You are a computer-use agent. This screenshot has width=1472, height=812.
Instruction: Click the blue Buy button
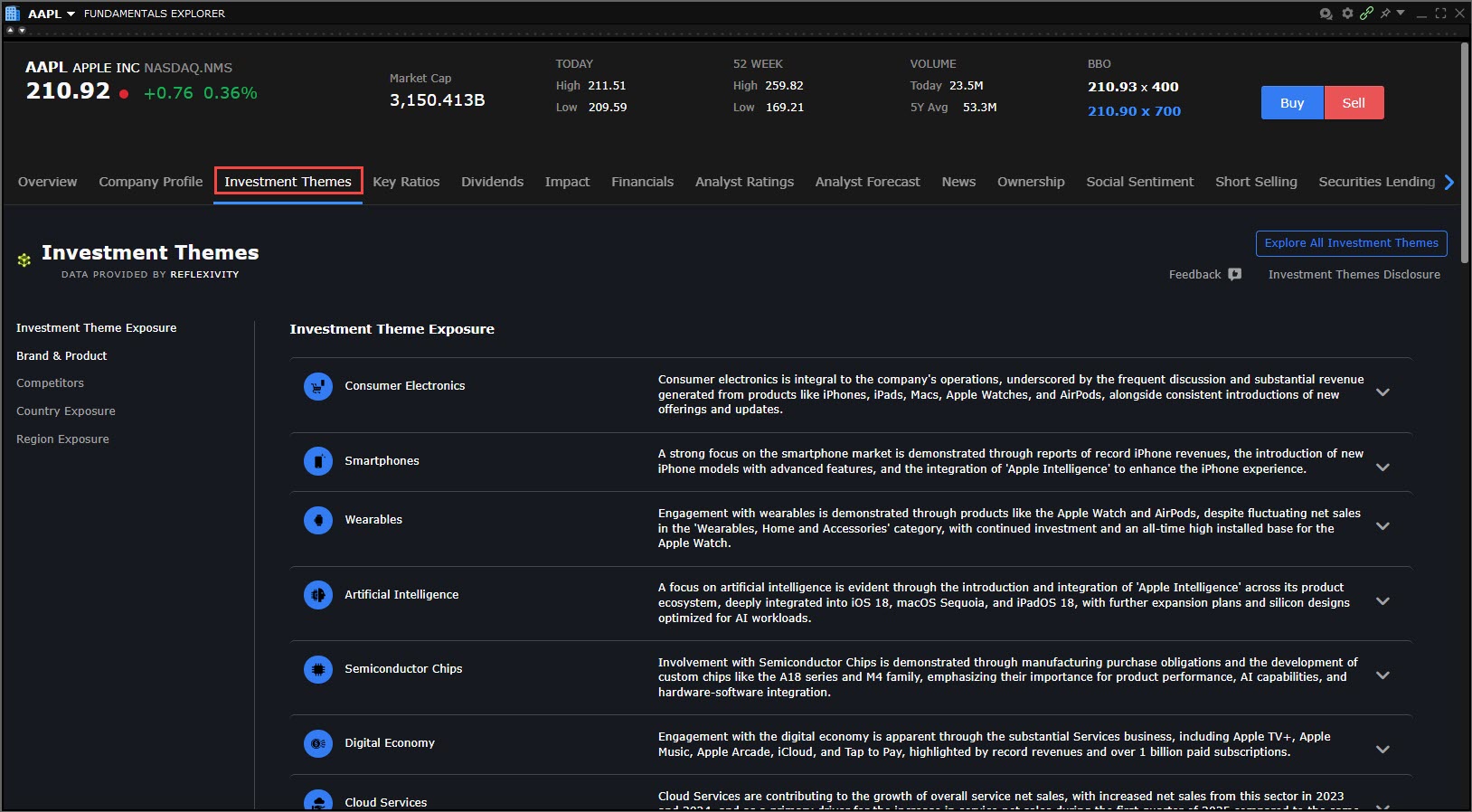tap(1292, 103)
